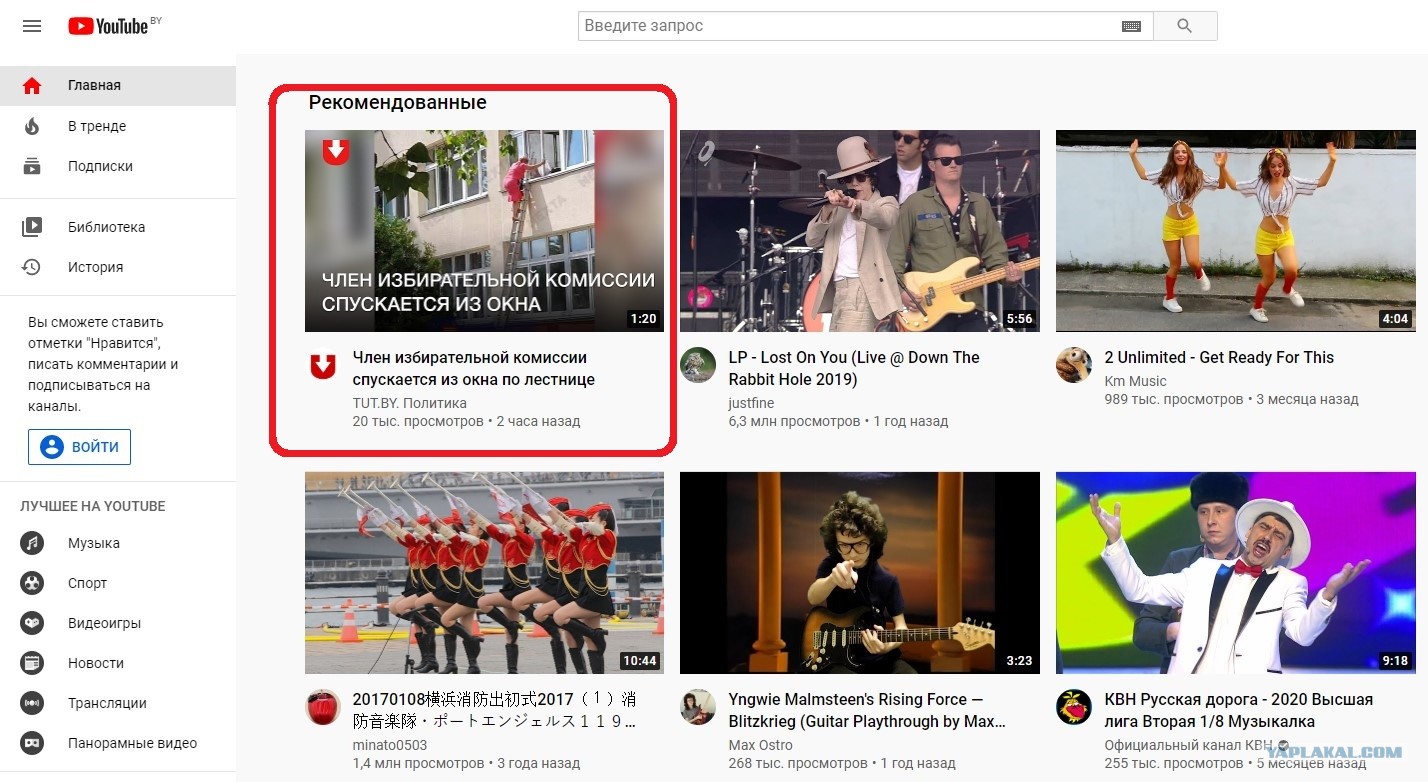Open Библиотека in the sidebar
This screenshot has width=1428, height=782.
tap(118, 227)
